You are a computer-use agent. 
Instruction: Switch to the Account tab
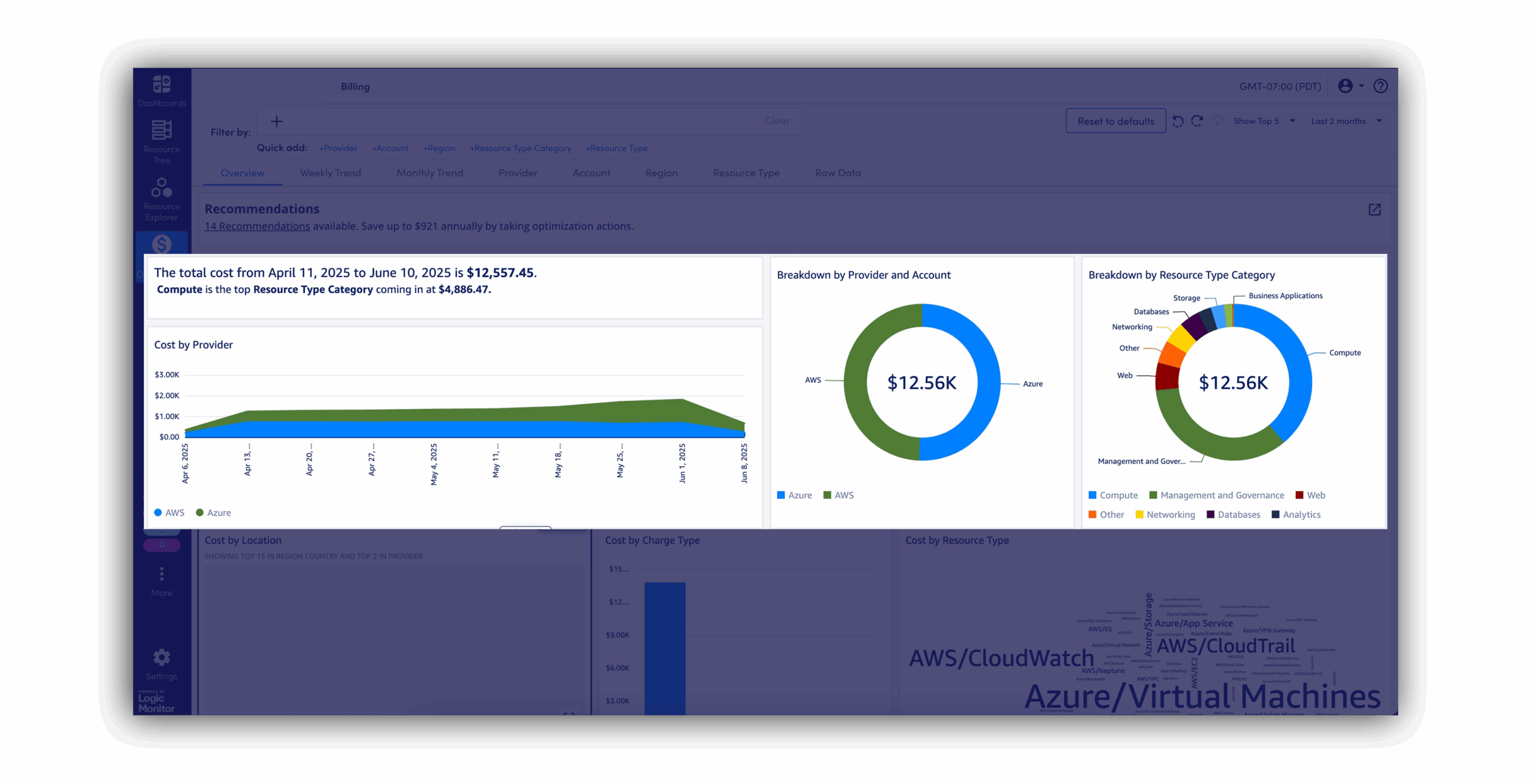[x=592, y=173]
